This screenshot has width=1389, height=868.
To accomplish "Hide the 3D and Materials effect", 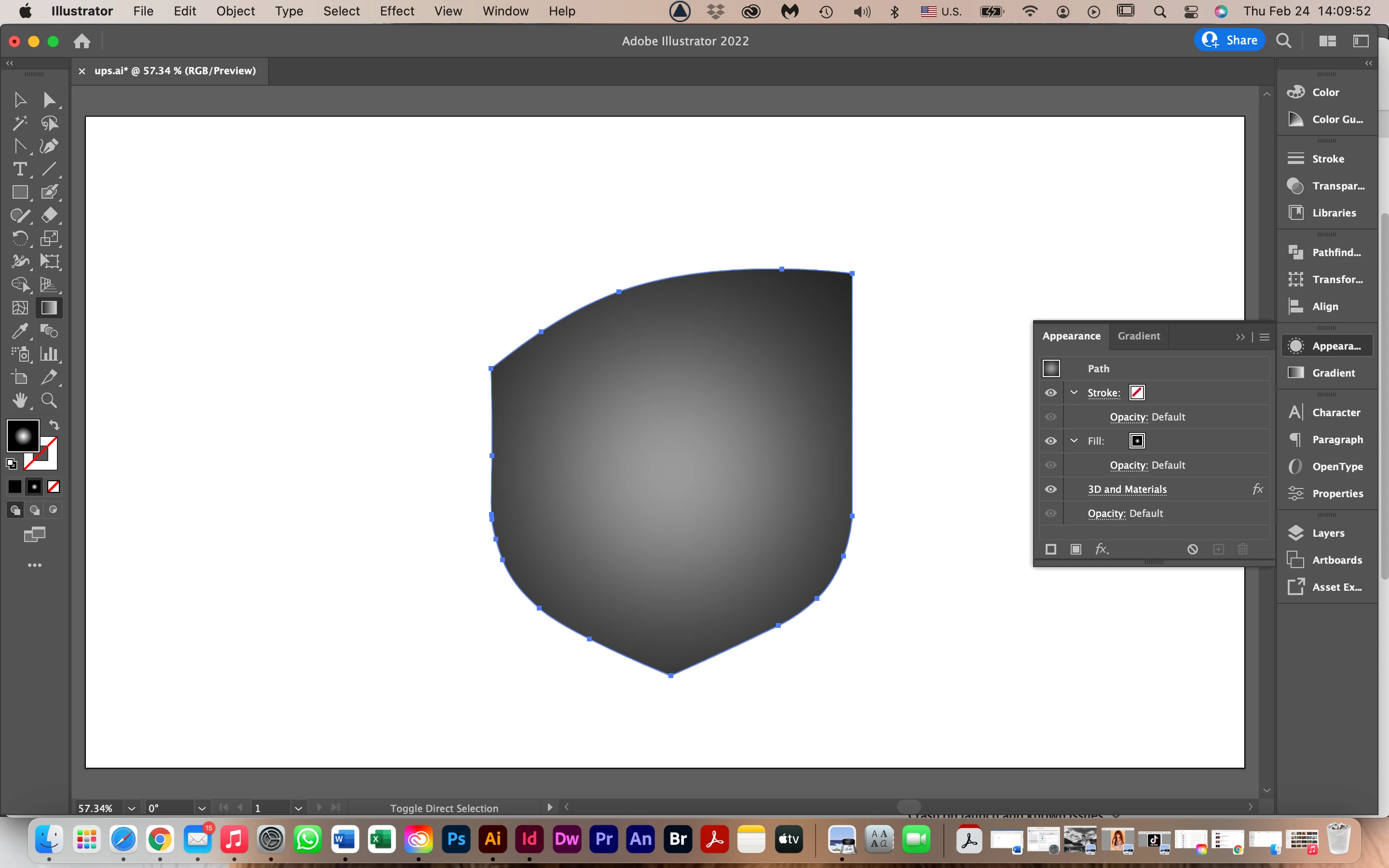I will [1050, 489].
